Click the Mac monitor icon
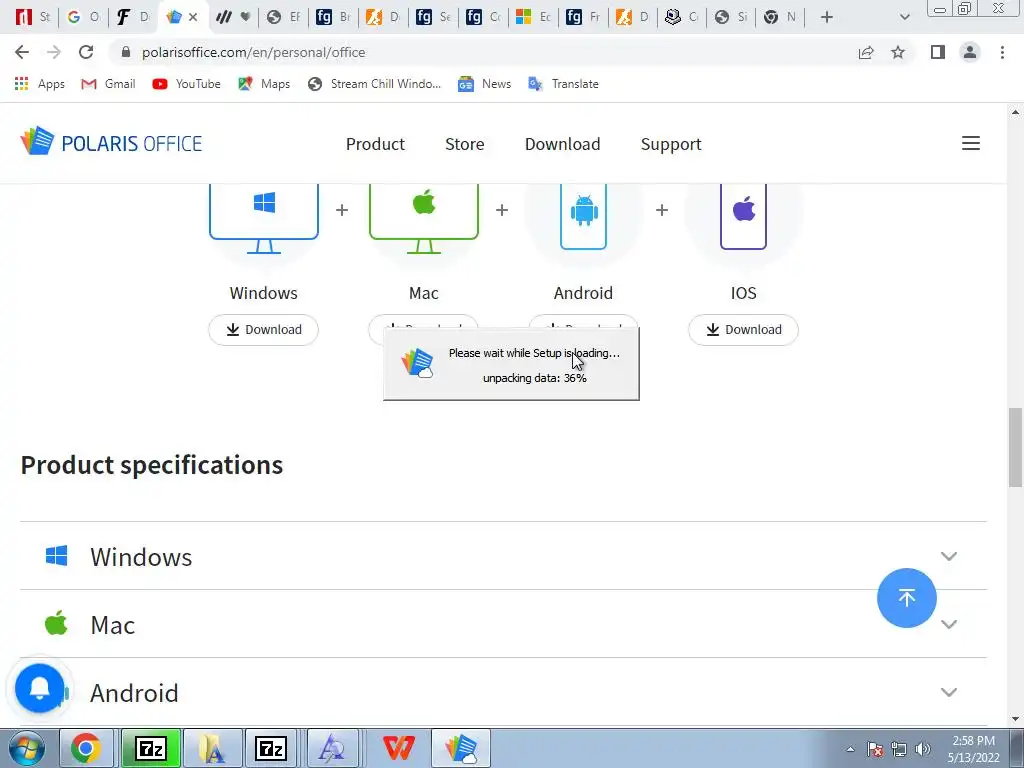Screen dimensions: 1024x768 pos(424,218)
